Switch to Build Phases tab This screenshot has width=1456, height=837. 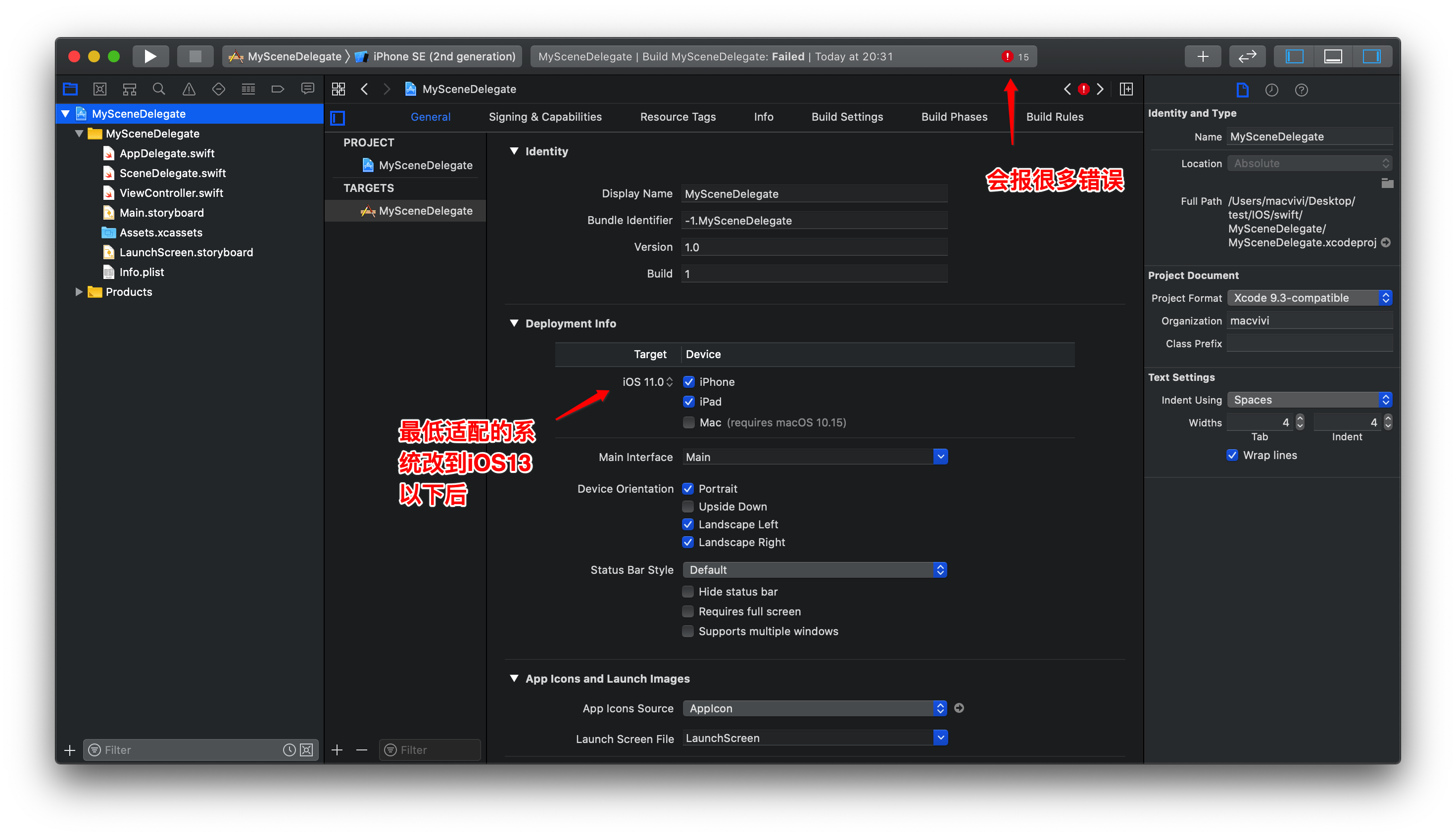(x=955, y=117)
